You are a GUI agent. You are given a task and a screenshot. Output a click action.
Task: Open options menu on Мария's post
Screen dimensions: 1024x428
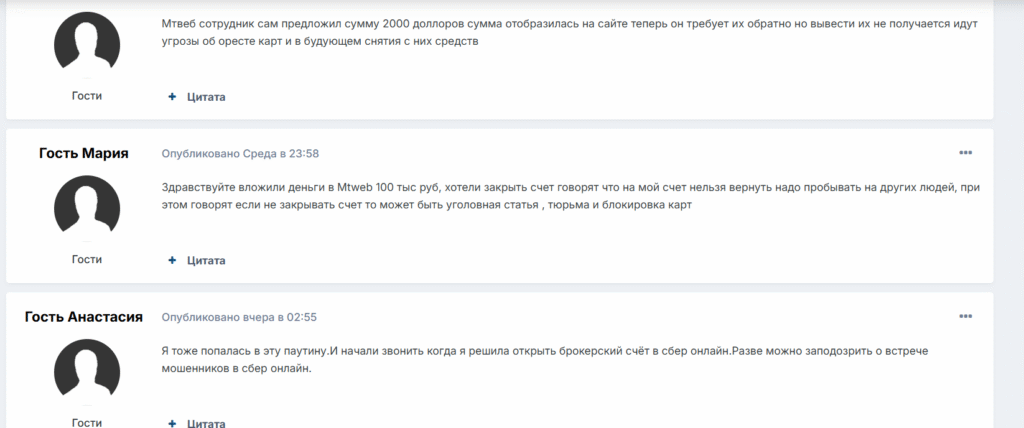point(965,153)
